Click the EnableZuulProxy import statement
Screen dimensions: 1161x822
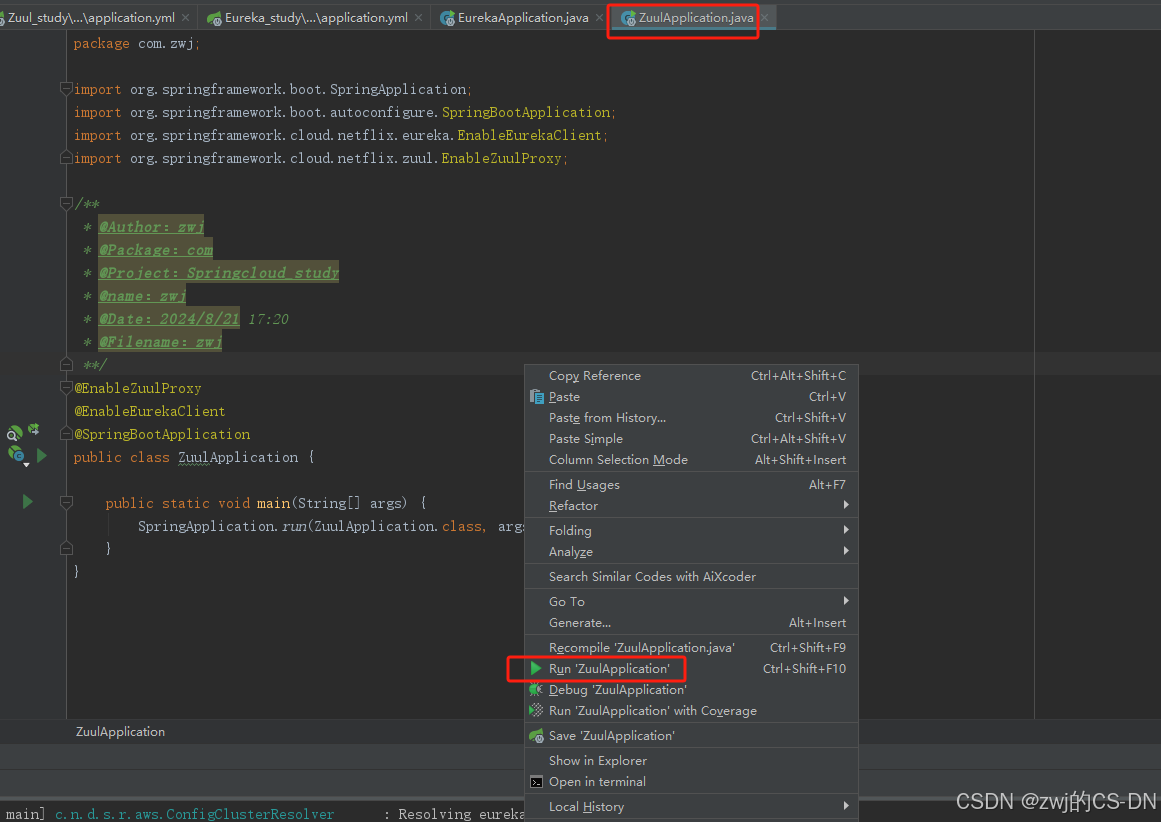click(x=321, y=158)
